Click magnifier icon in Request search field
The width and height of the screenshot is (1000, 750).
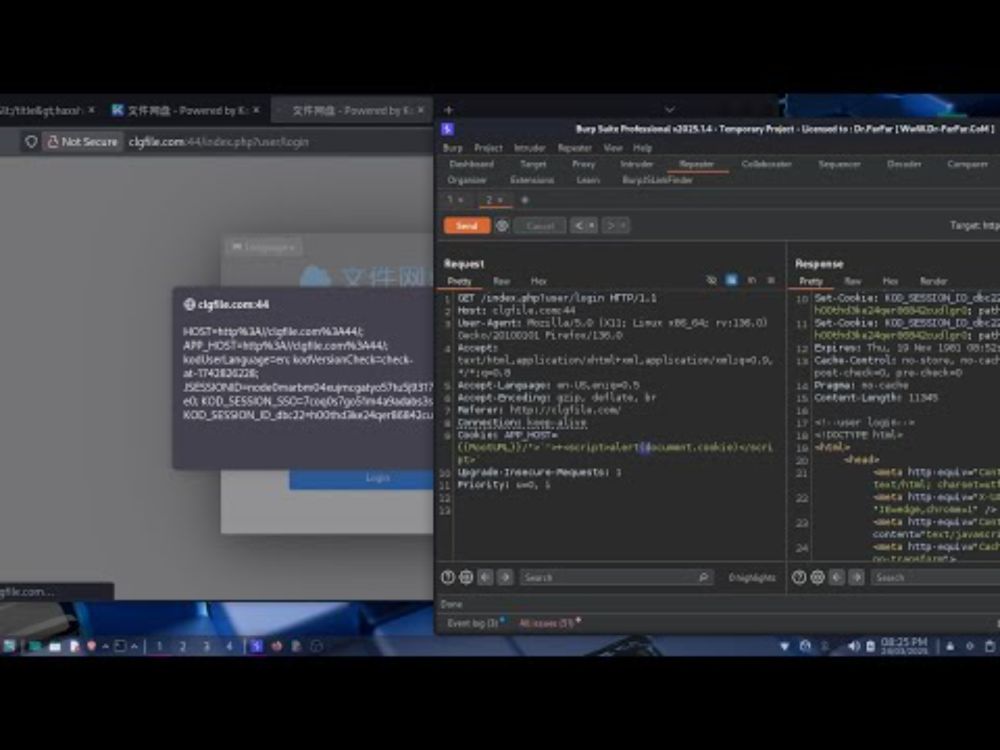pyautogui.click(x=703, y=577)
